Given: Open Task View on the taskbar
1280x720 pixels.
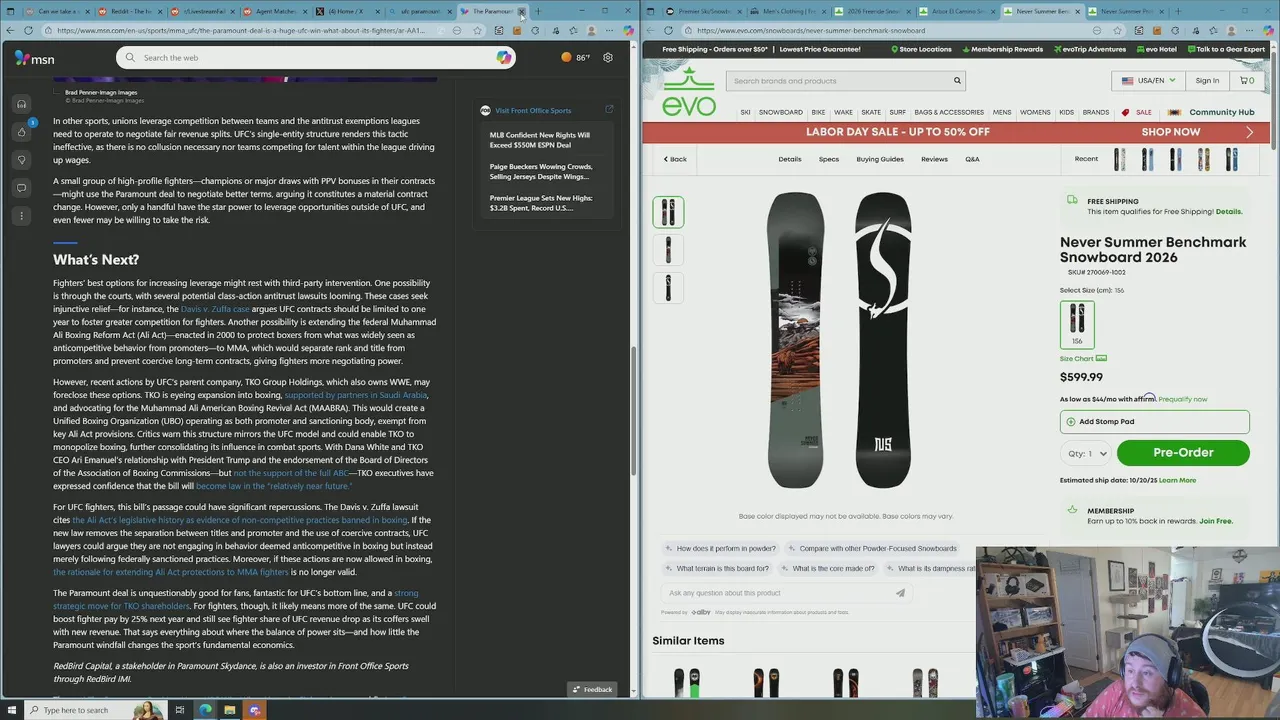Looking at the screenshot, I should 180,710.
